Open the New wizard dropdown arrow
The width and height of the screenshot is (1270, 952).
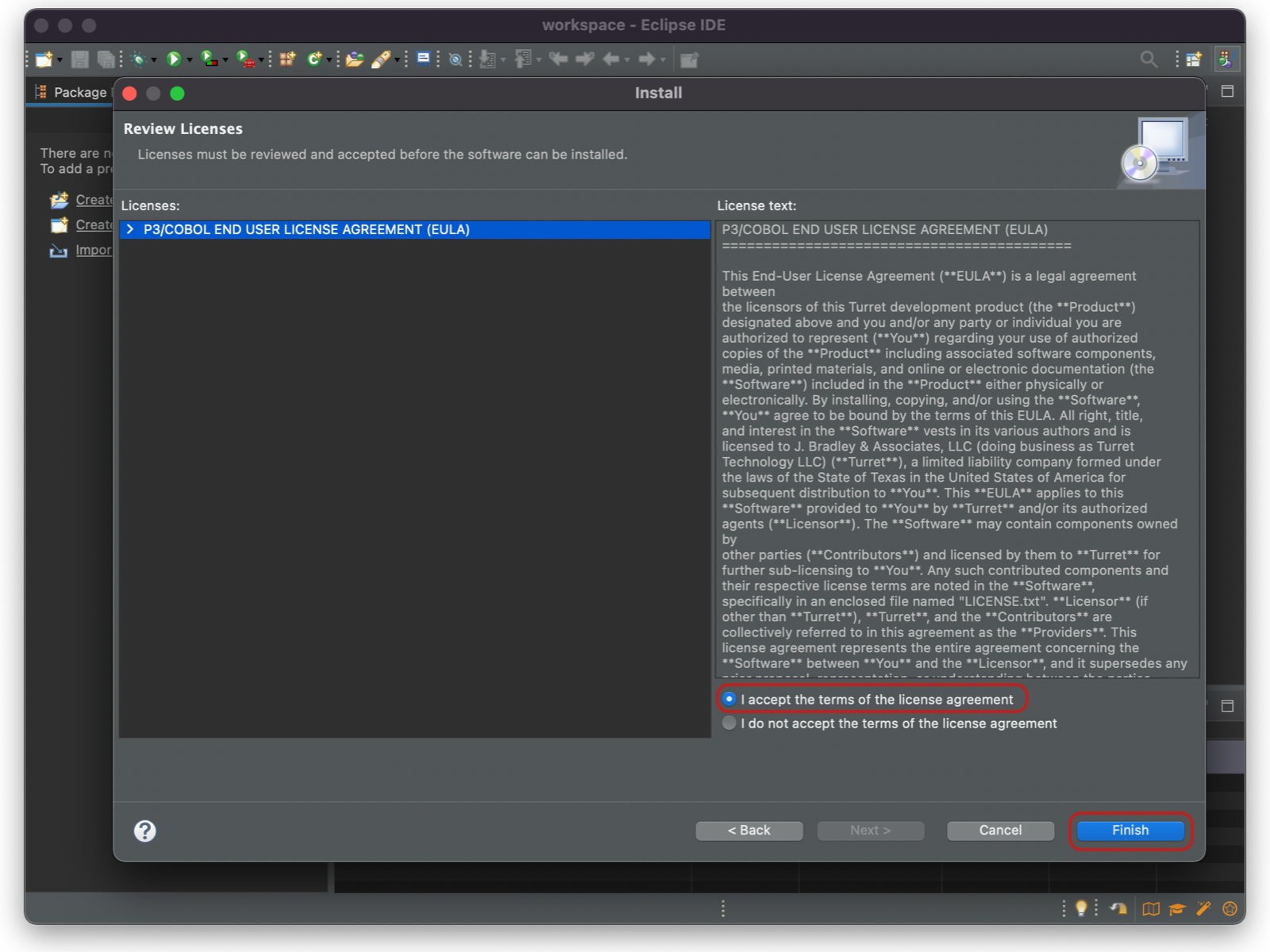pos(60,60)
